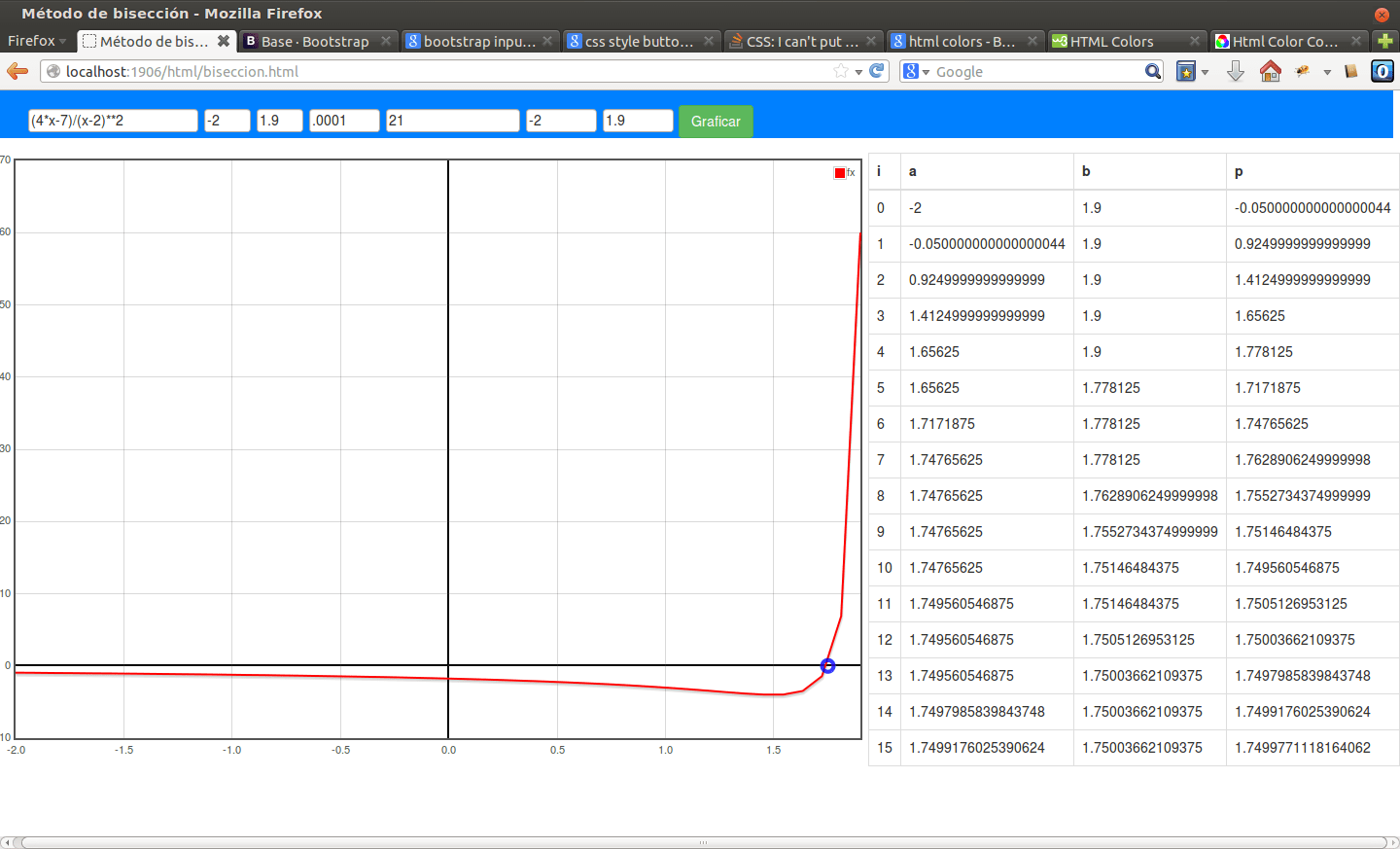Focus the field containing 21
This screenshot has width=1400, height=849.
coord(453,121)
